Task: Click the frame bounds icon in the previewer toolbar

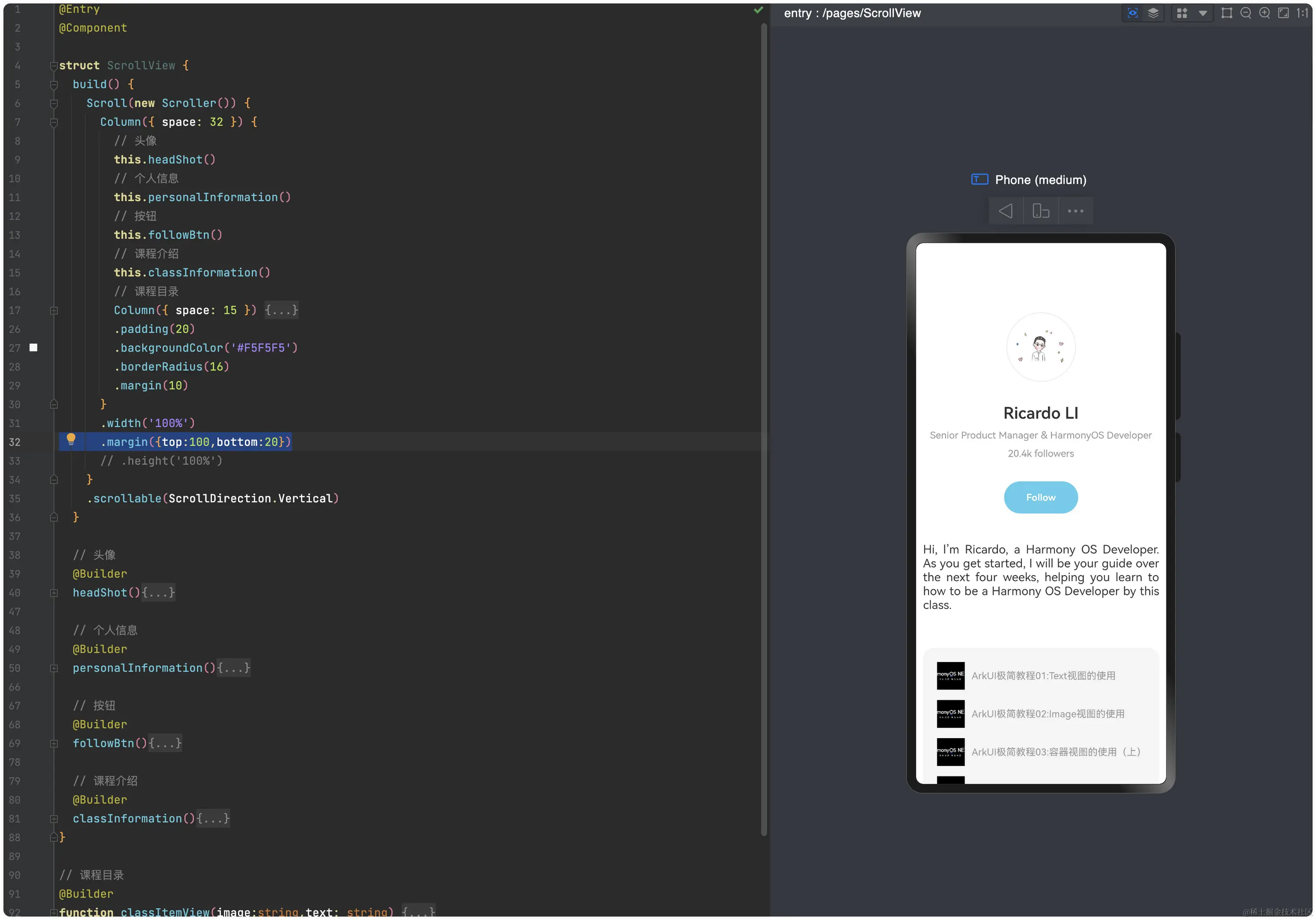Action: pyautogui.click(x=1227, y=13)
